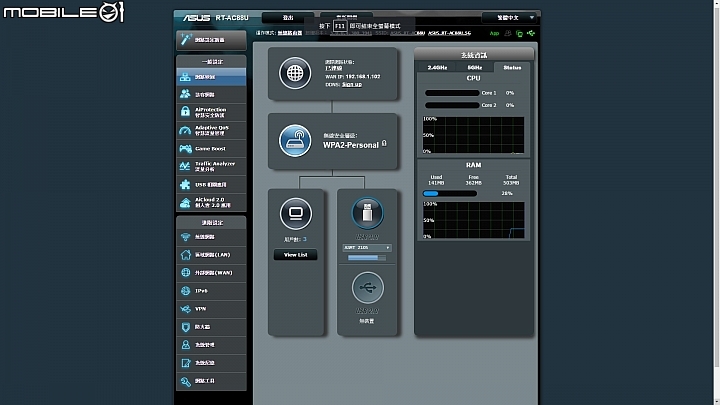Screen dimensions: 720x405
Task: Switch to the 5GHz tab
Action: [x=475, y=68]
